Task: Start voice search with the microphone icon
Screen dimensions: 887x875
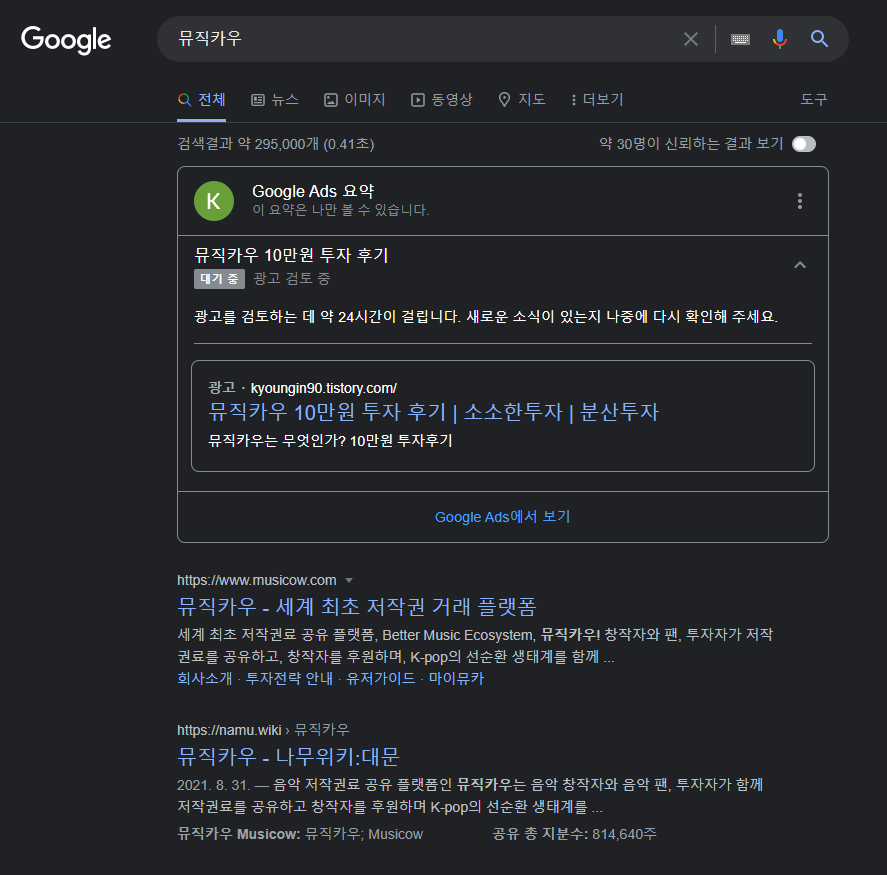Action: 780,39
